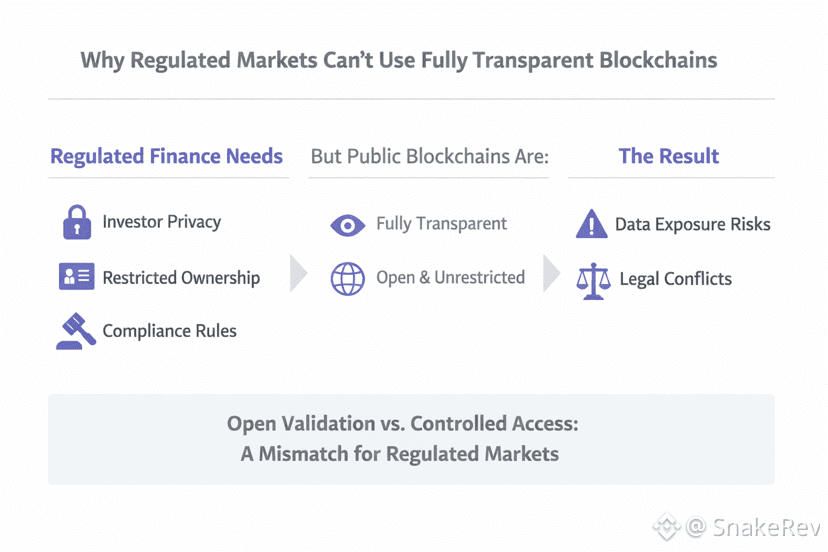Click the Compliance Rules label
This screenshot has width=828, height=552.
(x=169, y=331)
